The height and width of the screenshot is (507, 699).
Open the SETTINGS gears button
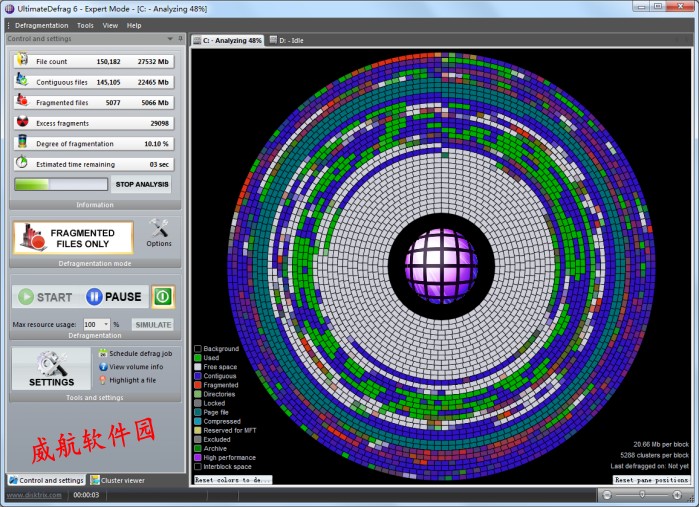(51, 369)
